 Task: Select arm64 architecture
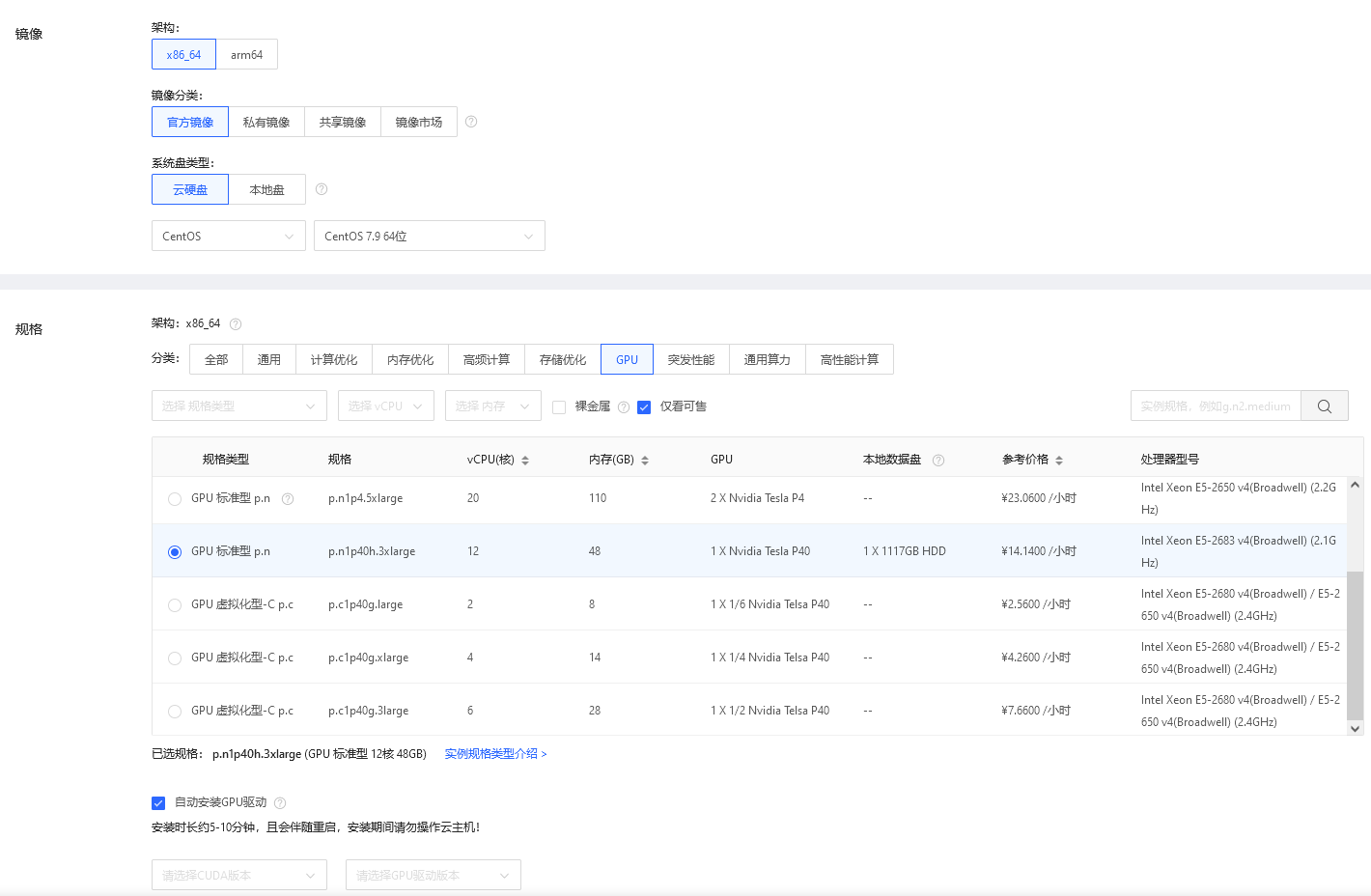coord(247,55)
